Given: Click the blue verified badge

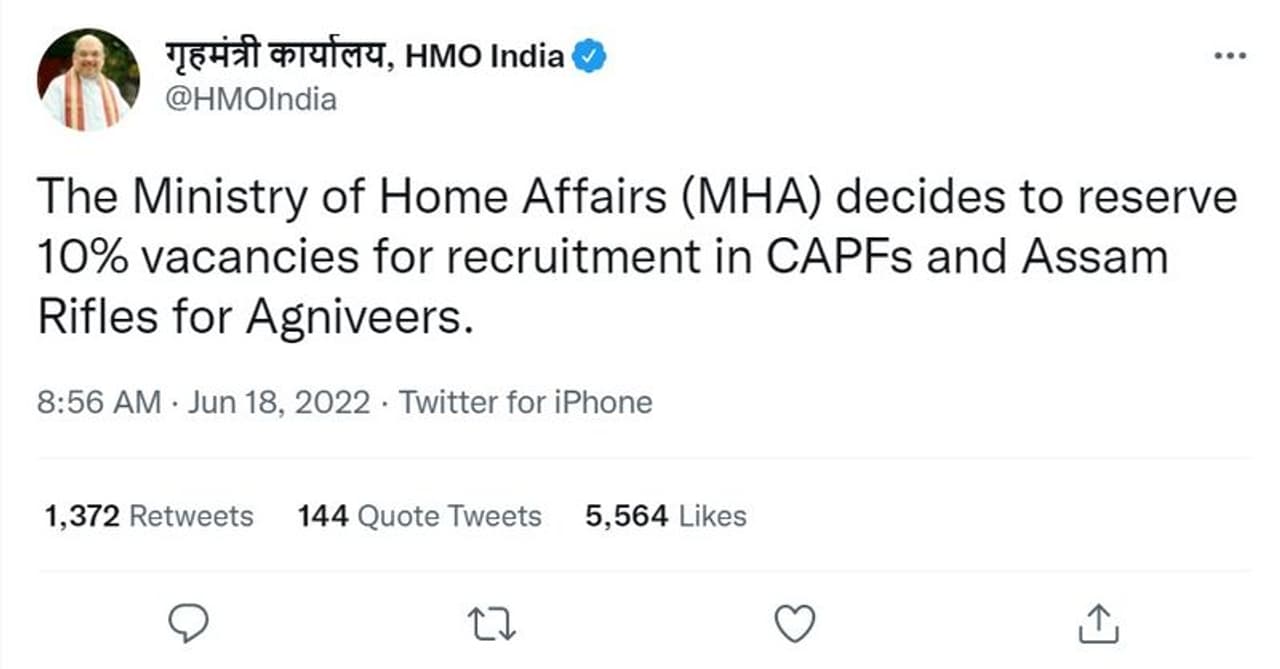Looking at the screenshot, I should [x=589, y=57].
